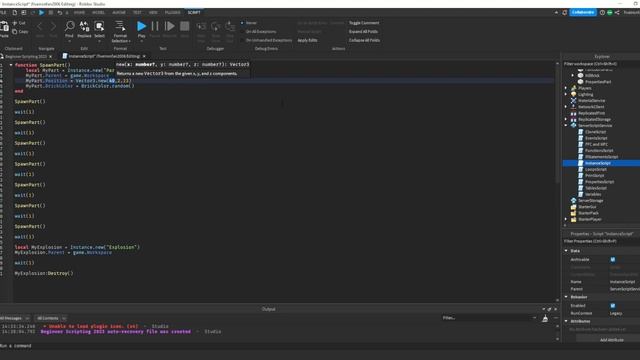The width and height of the screenshot is (640, 360).
Task: Click Toggle Comment action
Action: pyautogui.click(x=364, y=23)
